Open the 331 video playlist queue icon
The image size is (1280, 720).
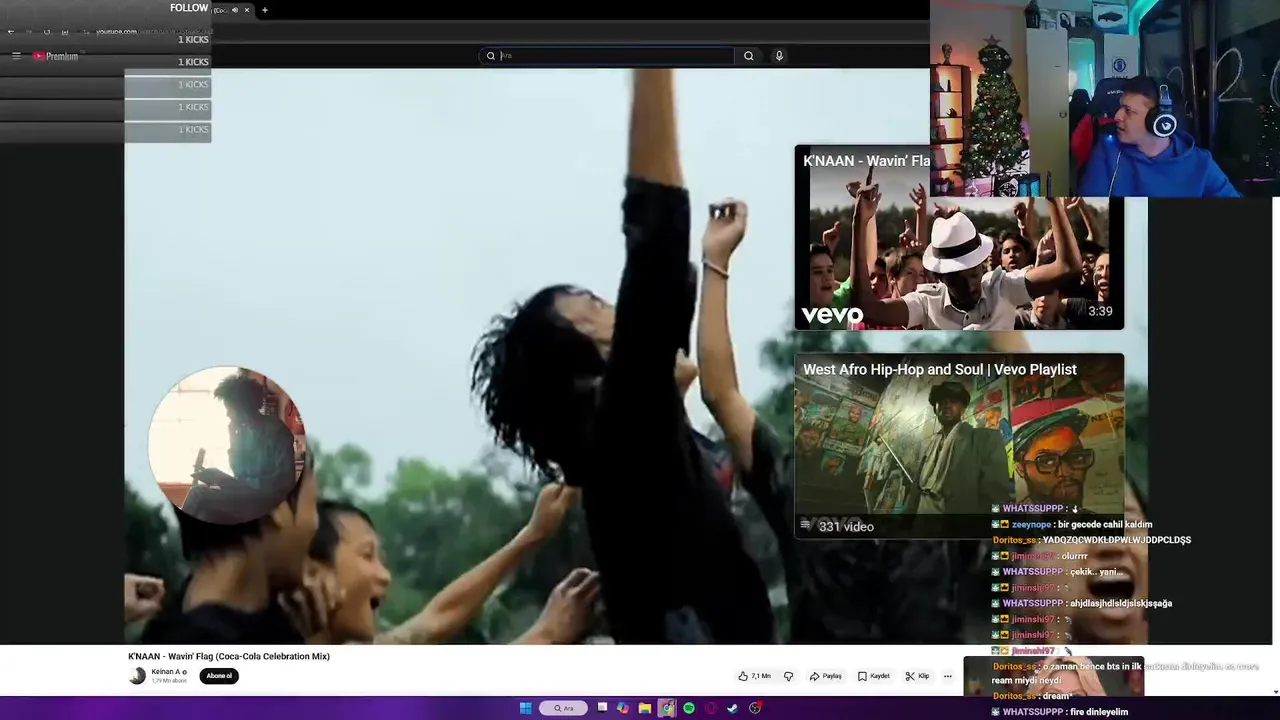click(805, 526)
